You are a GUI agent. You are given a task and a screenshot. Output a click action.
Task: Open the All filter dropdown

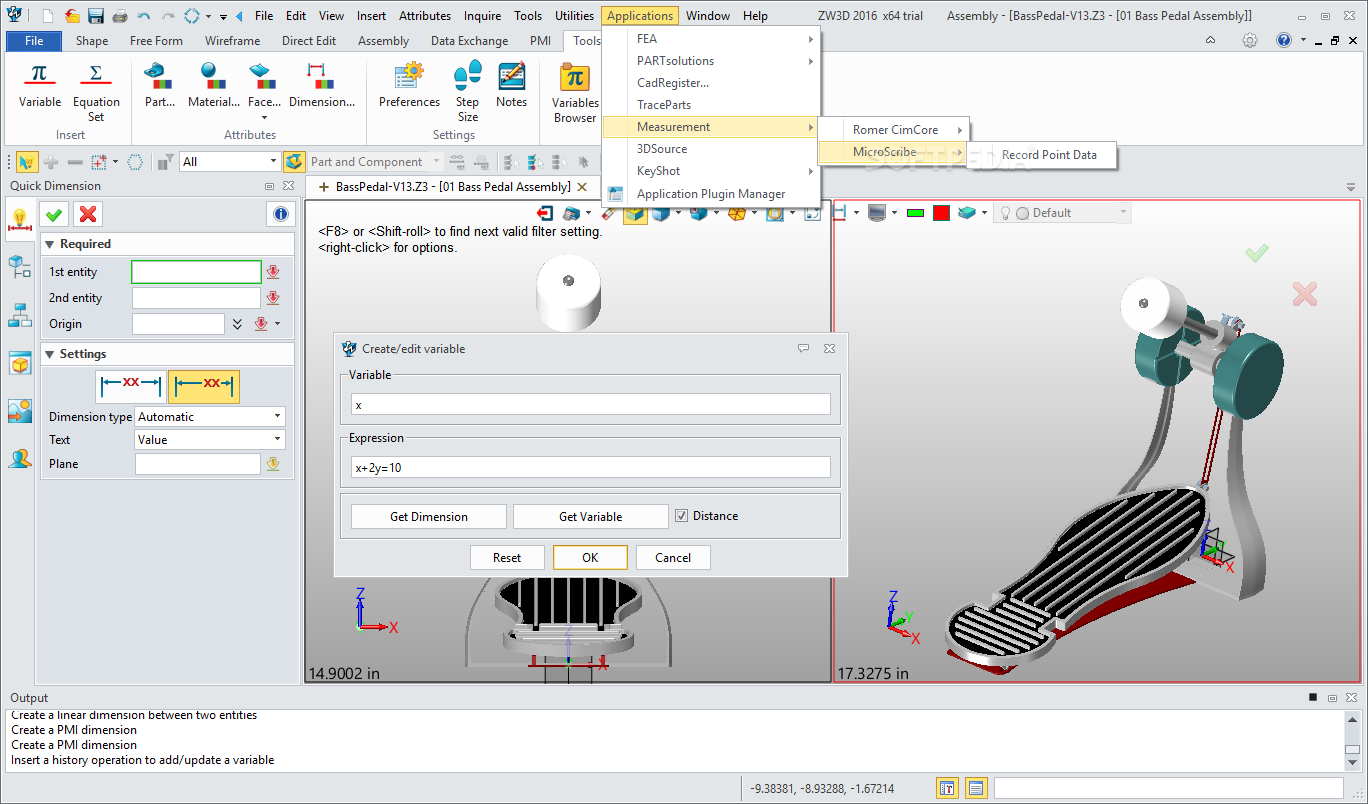coord(230,161)
